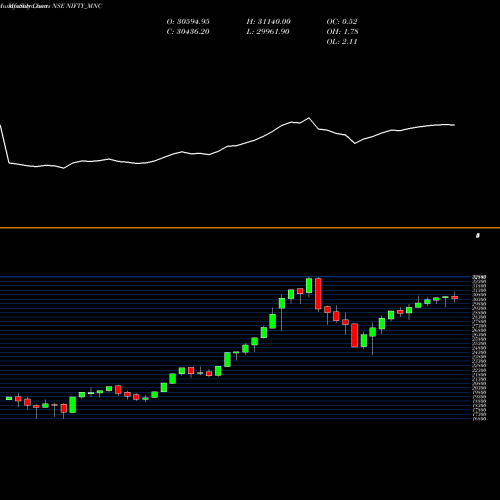This screenshot has height=500, width=500.
Task: Click the high value H: 31140.00
Action: click(269, 22)
